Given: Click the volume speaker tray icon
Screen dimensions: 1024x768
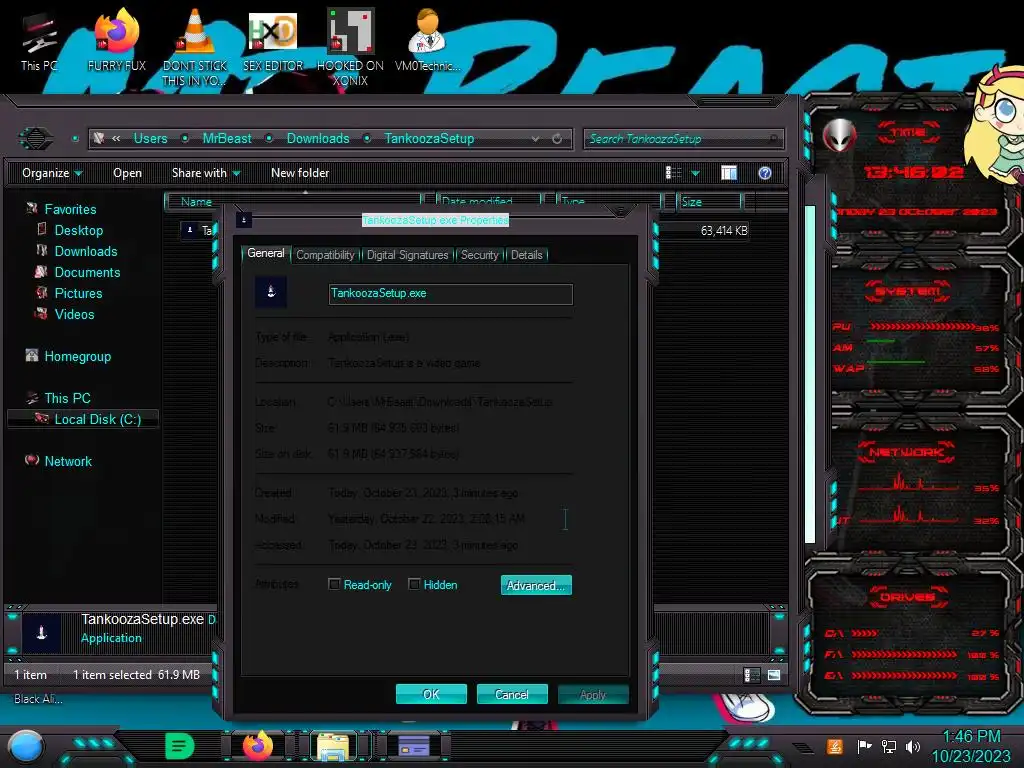Looking at the screenshot, I should point(913,746).
